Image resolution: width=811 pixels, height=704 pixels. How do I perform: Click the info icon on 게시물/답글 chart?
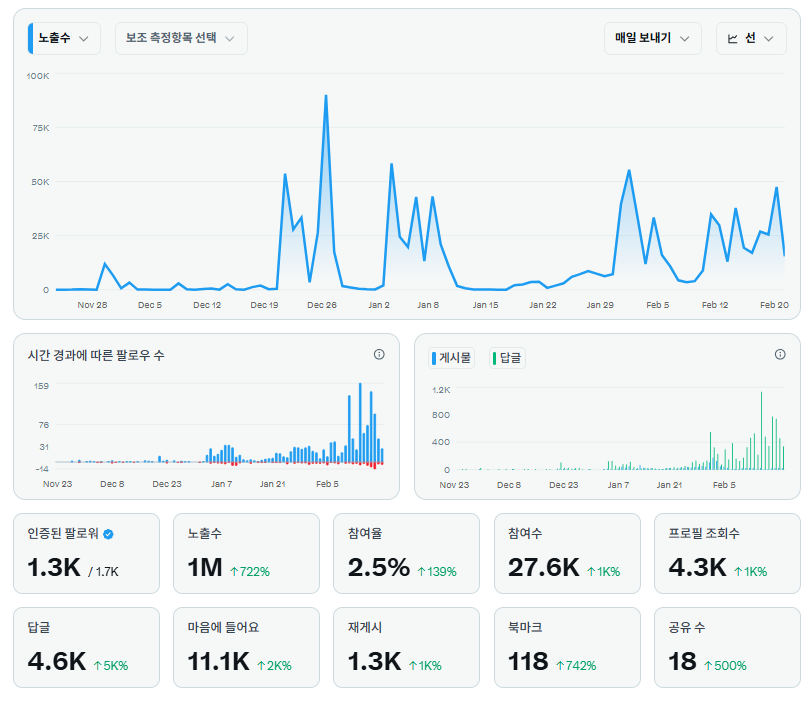(x=781, y=353)
